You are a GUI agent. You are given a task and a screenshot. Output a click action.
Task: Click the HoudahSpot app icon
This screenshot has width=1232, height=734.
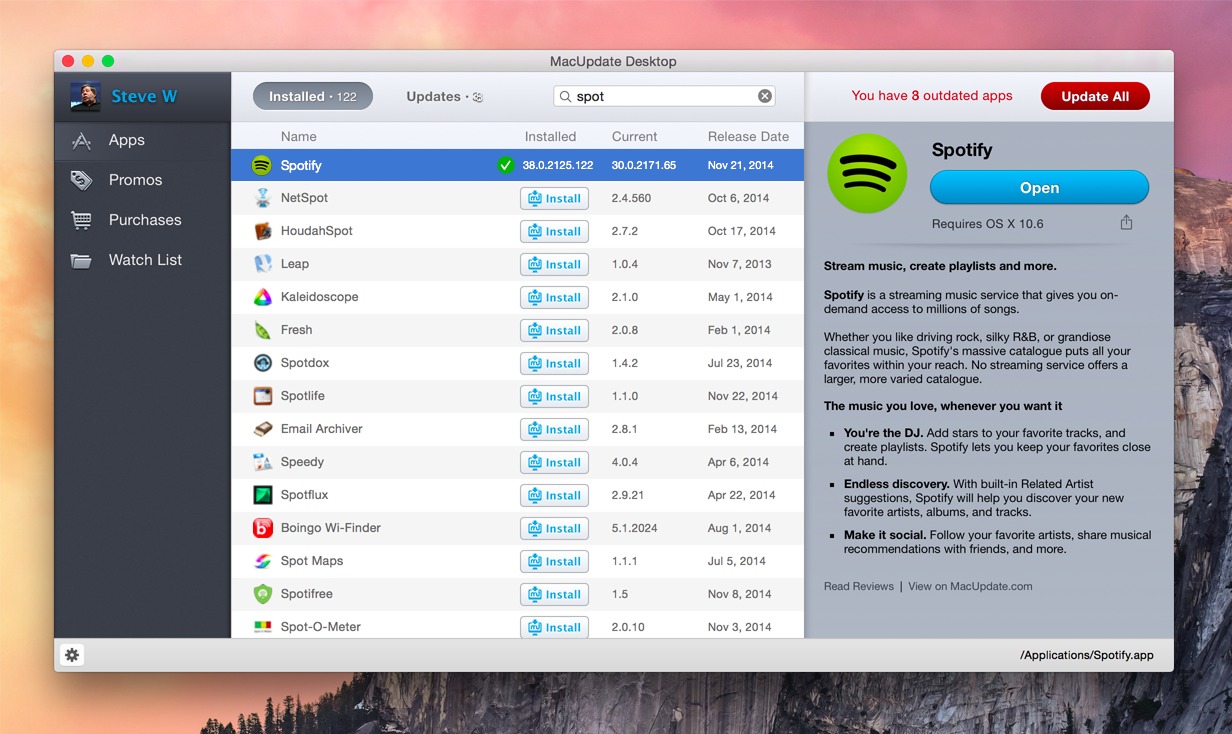click(262, 231)
